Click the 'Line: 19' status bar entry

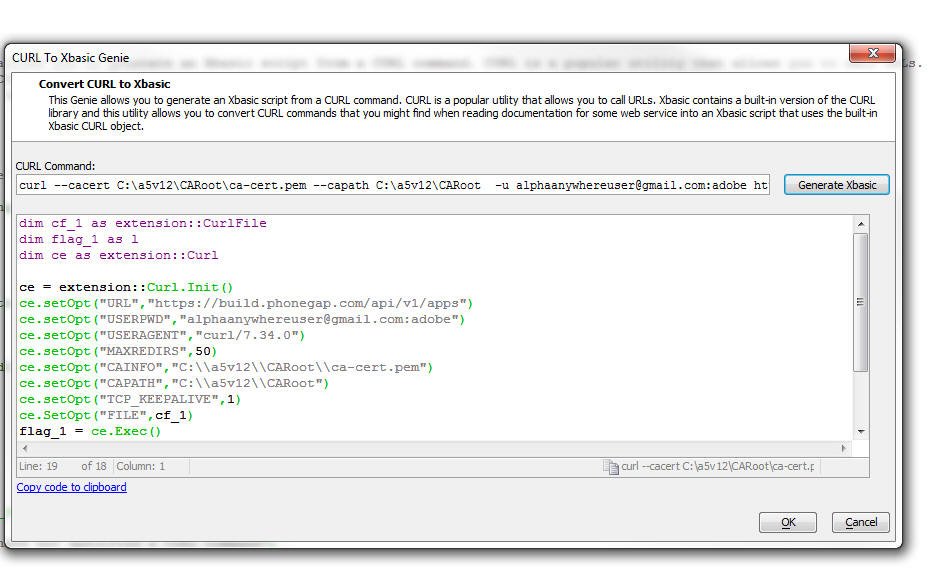pyautogui.click(x=38, y=466)
